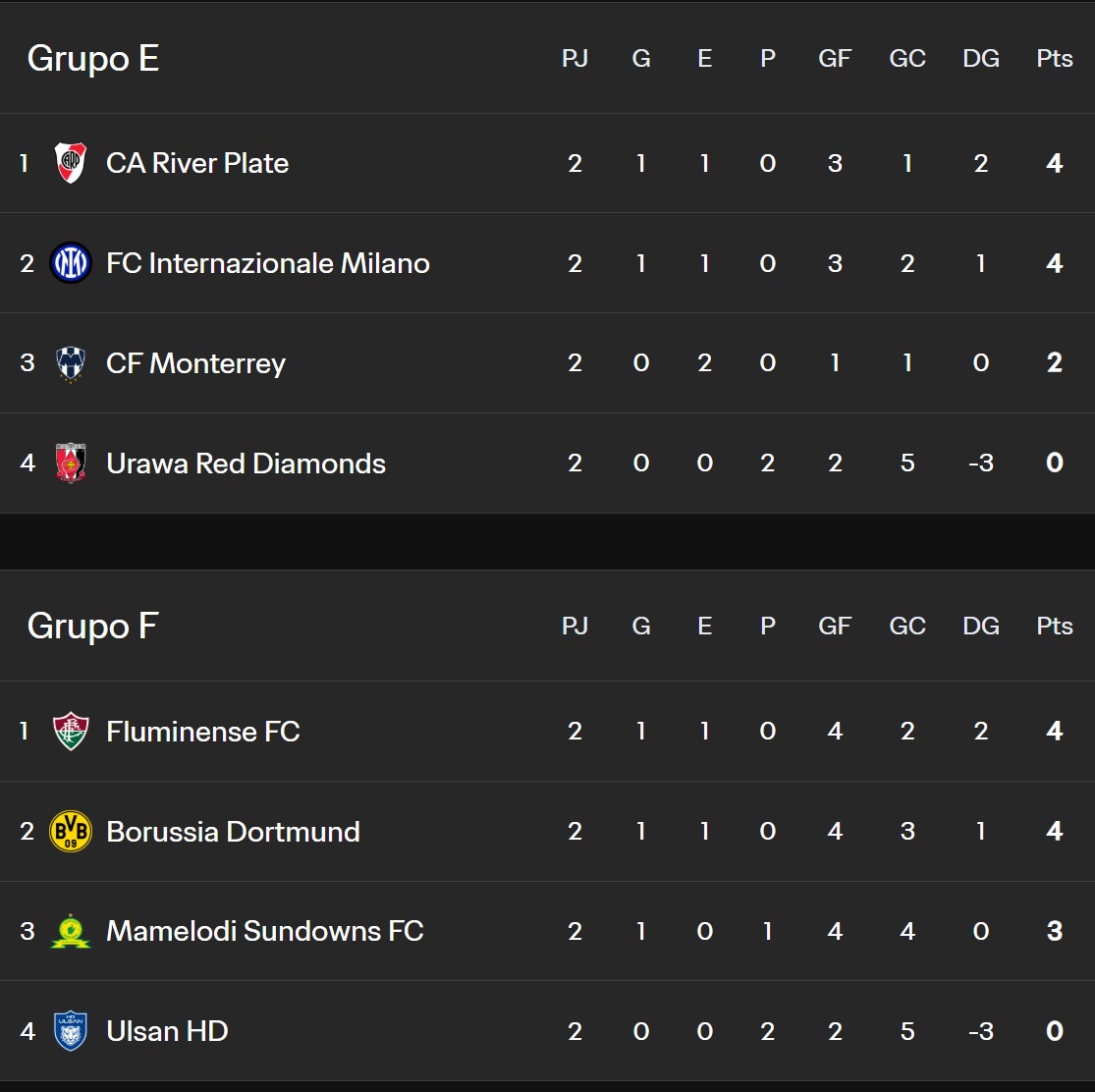1095x1092 pixels.
Task: Click the Ulsan HD crest icon
Action: point(71,1031)
